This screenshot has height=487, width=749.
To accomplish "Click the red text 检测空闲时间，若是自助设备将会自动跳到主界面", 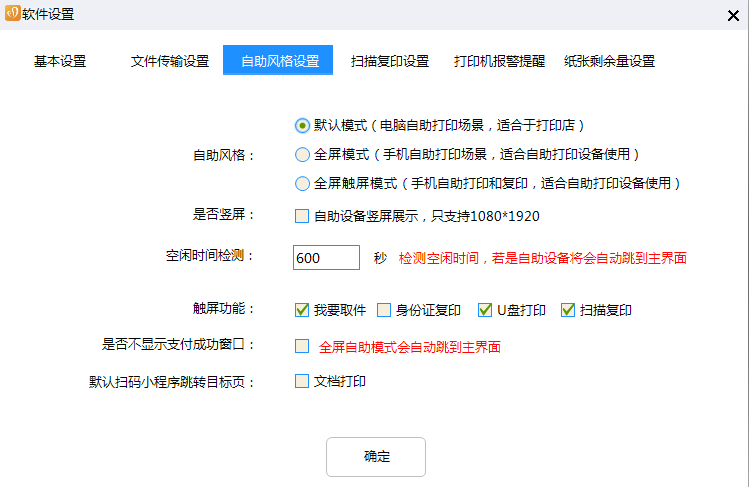I will (543, 258).
